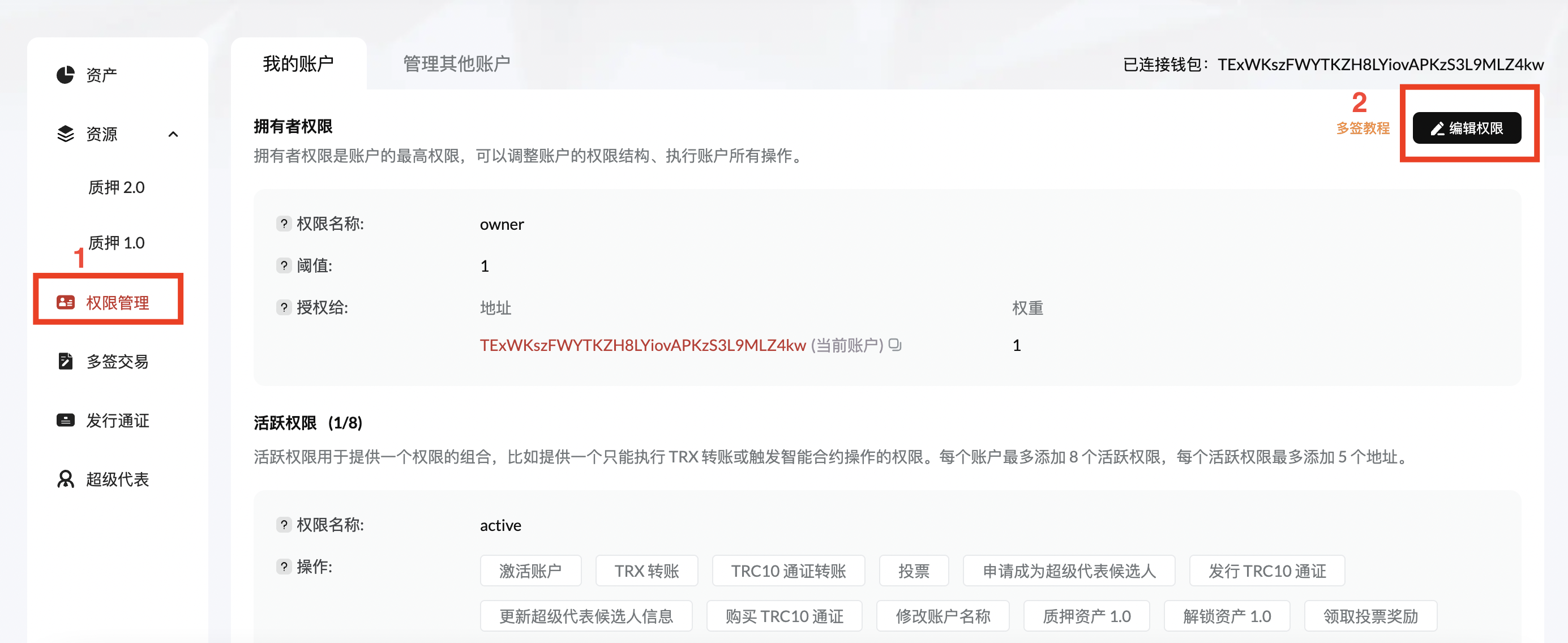Click the 资源 layers icon in sidebar
The image size is (1568, 643).
(65, 134)
